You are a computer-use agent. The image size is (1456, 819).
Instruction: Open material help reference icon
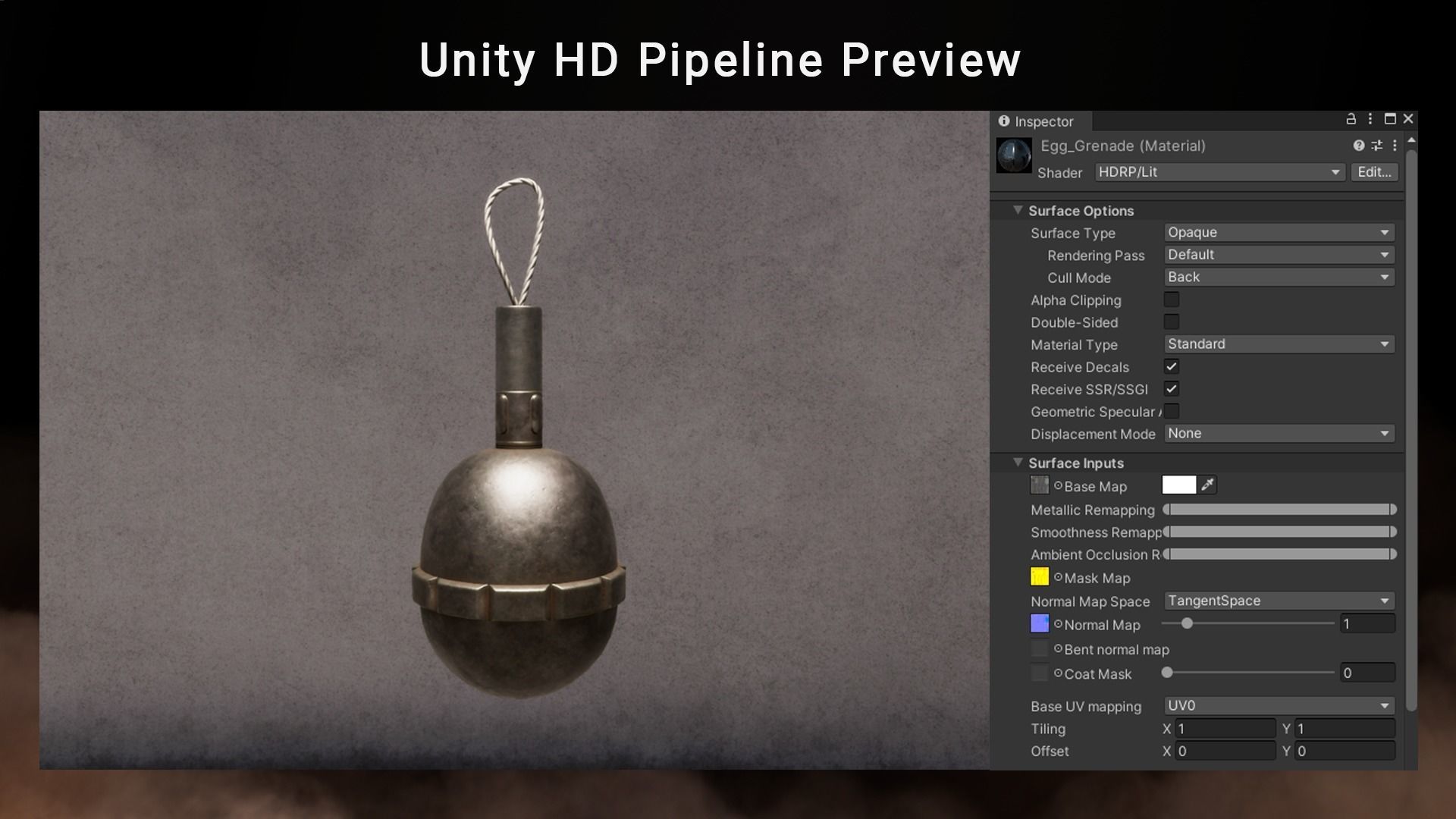tap(1358, 146)
